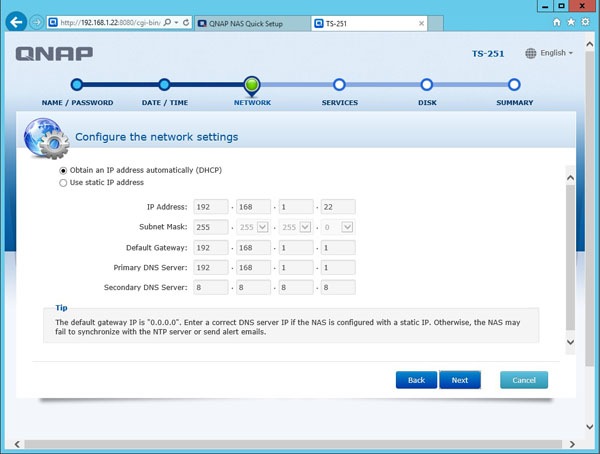This screenshot has width=600, height=454.
Task: Click the DISK step label
Action: tap(427, 103)
